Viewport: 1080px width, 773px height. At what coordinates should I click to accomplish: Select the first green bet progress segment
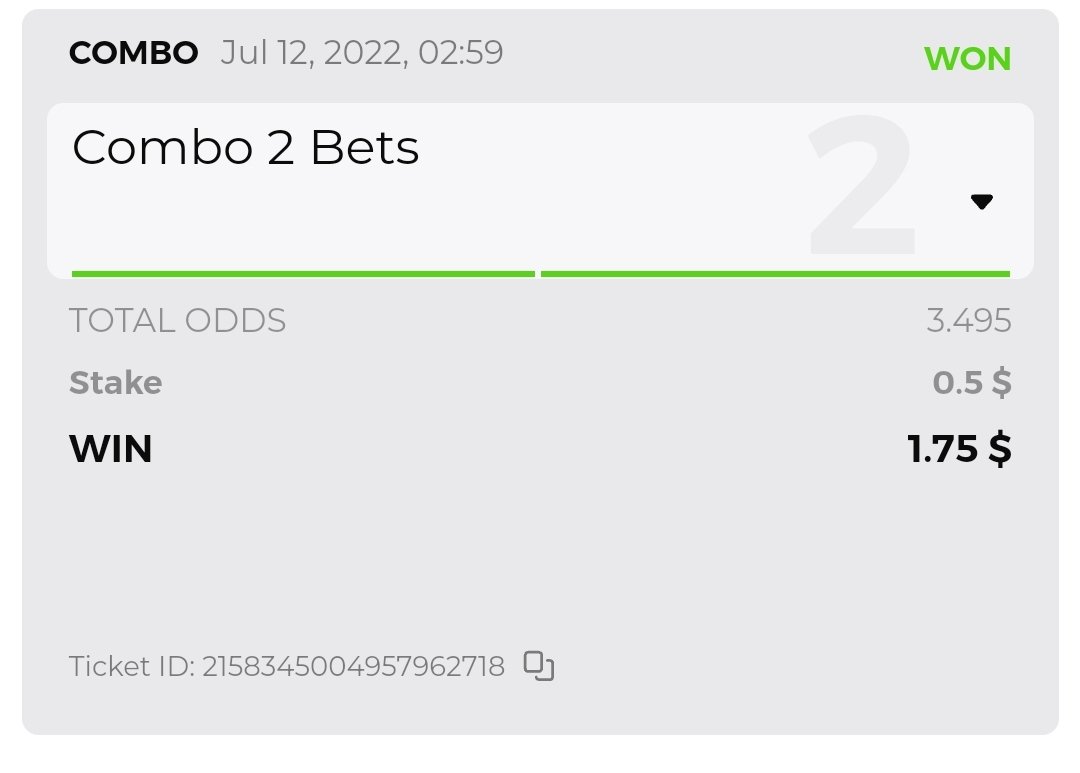[x=303, y=273]
